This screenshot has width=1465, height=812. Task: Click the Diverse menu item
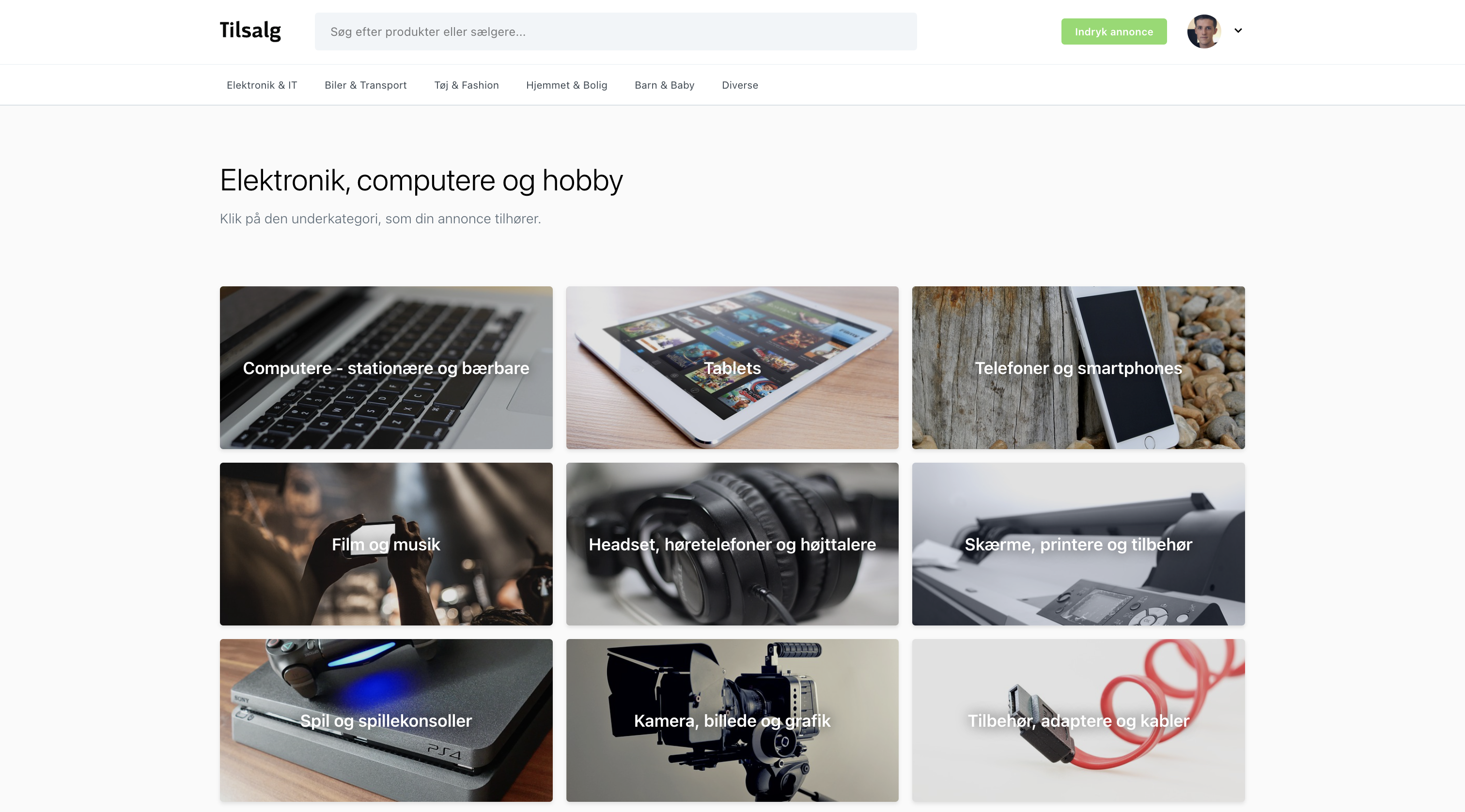pyautogui.click(x=740, y=85)
